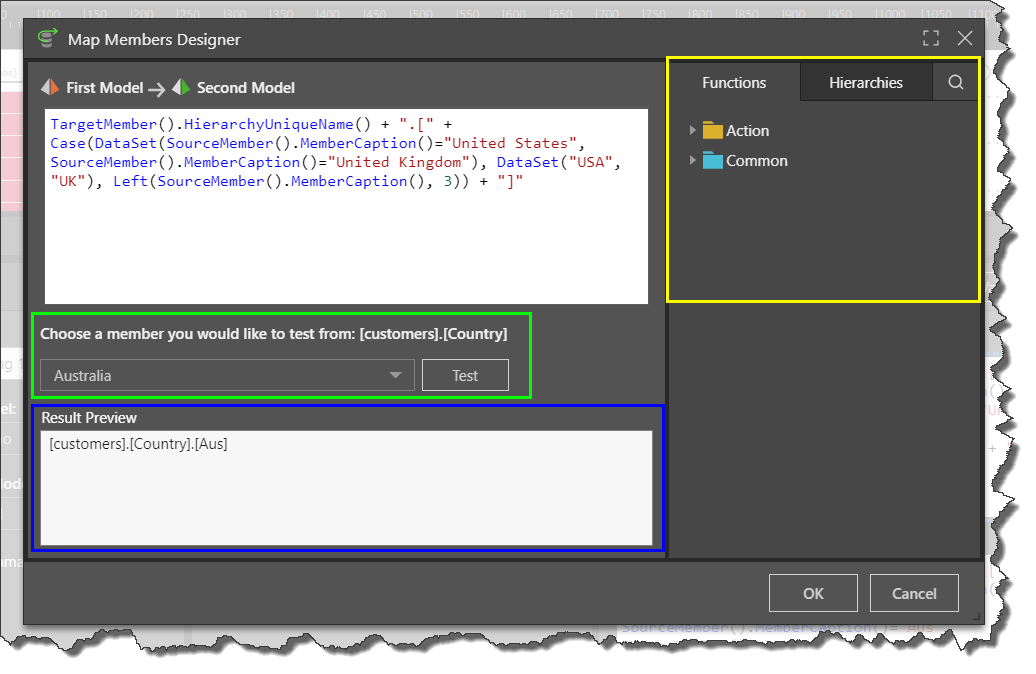Click the Second Model cube icon
Screen dimensions: 1036x674
coord(181,88)
